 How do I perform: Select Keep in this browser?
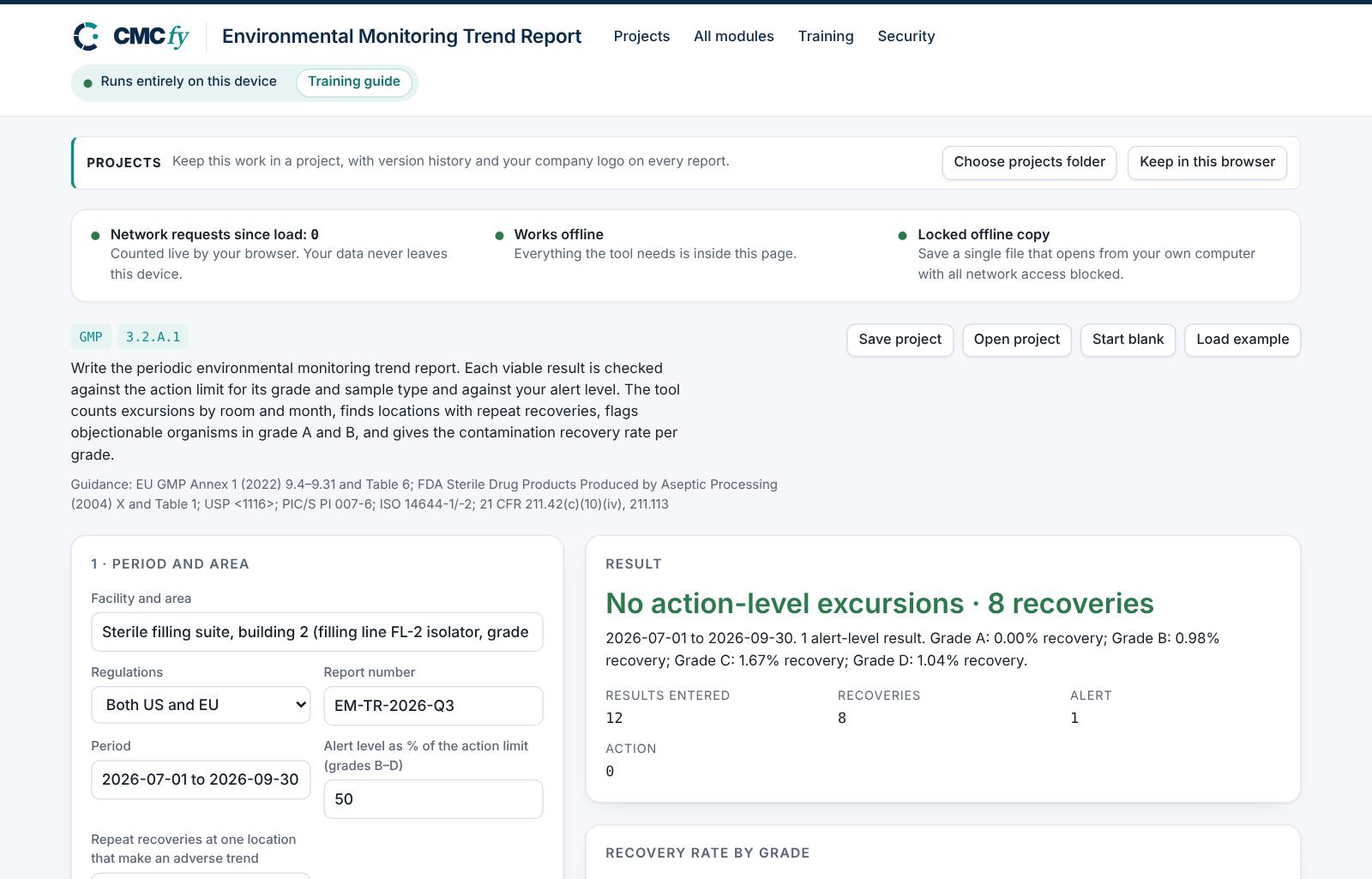1207,162
